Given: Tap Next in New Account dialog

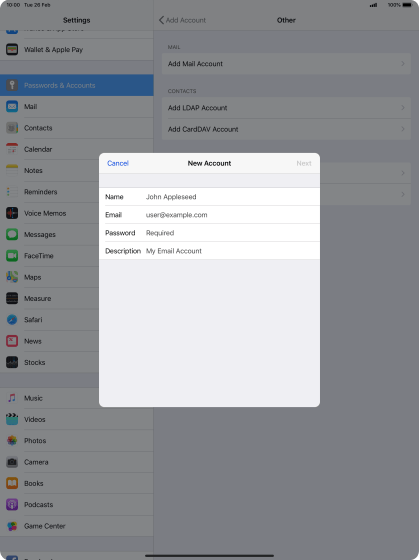Looking at the screenshot, I should (x=304, y=163).
